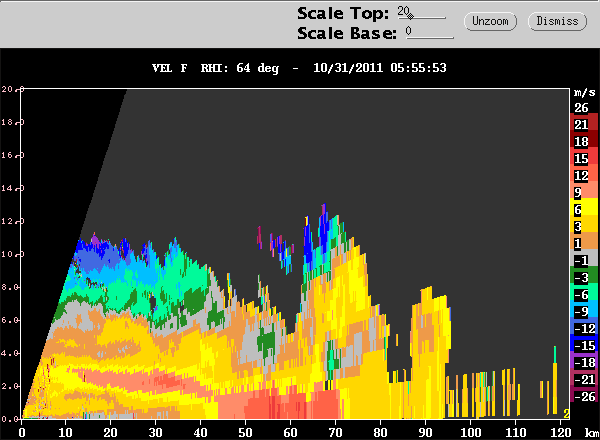The height and width of the screenshot is (440, 600).
Task: Pick the -9 m/s light blue swatch
Action: pos(584,311)
